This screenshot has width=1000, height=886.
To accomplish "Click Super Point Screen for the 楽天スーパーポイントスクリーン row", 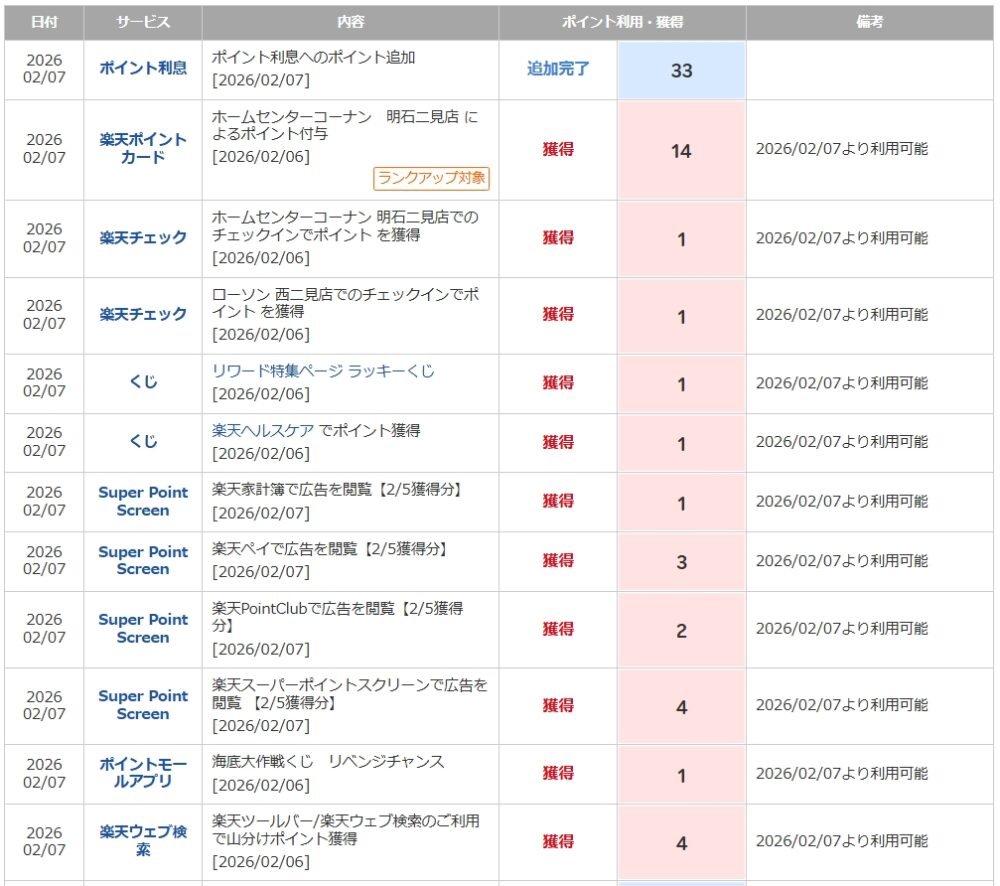I will pyautogui.click(x=143, y=705).
